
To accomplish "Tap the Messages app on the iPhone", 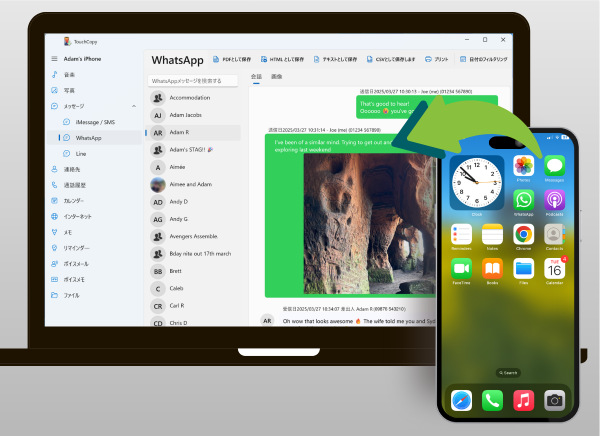I will 554,166.
